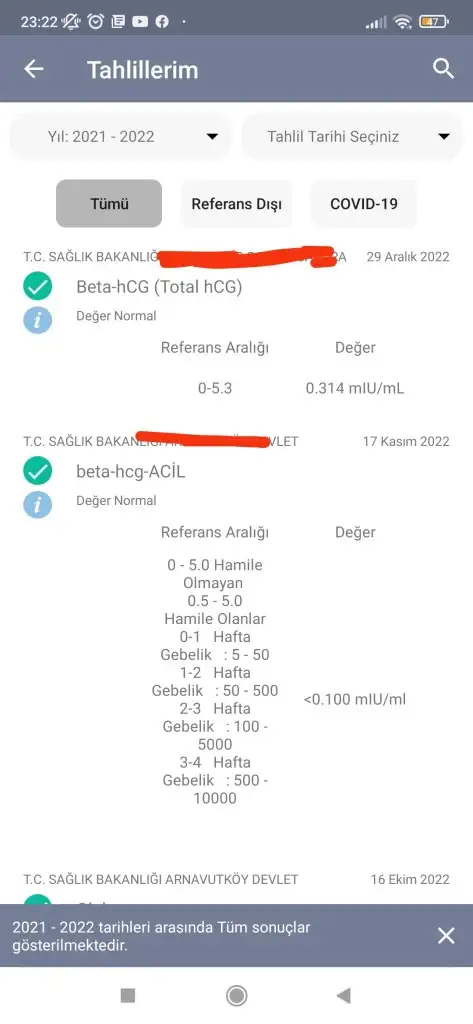
Task: Tap Android home circle button
Action: tap(236, 995)
